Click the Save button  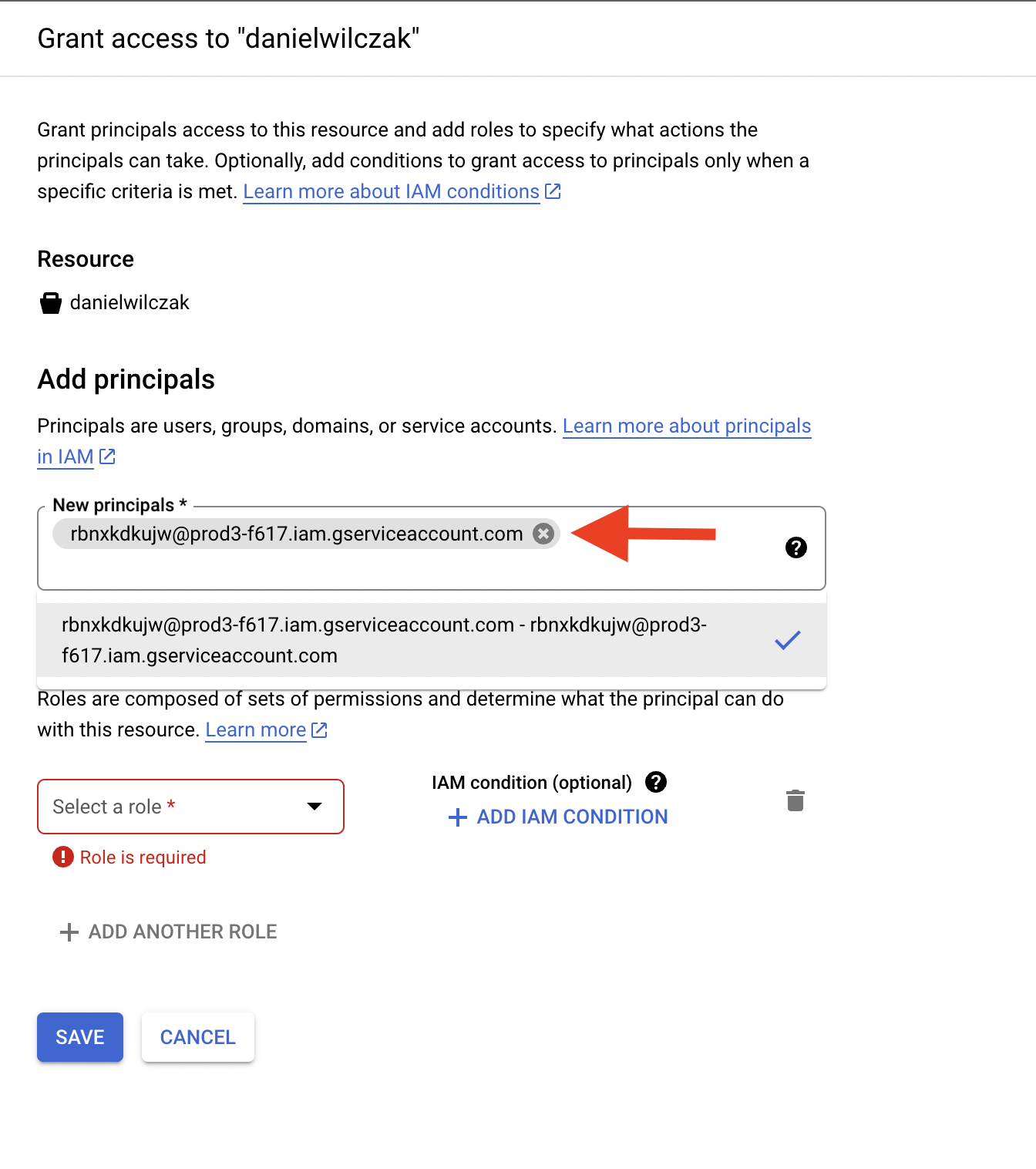point(80,1037)
